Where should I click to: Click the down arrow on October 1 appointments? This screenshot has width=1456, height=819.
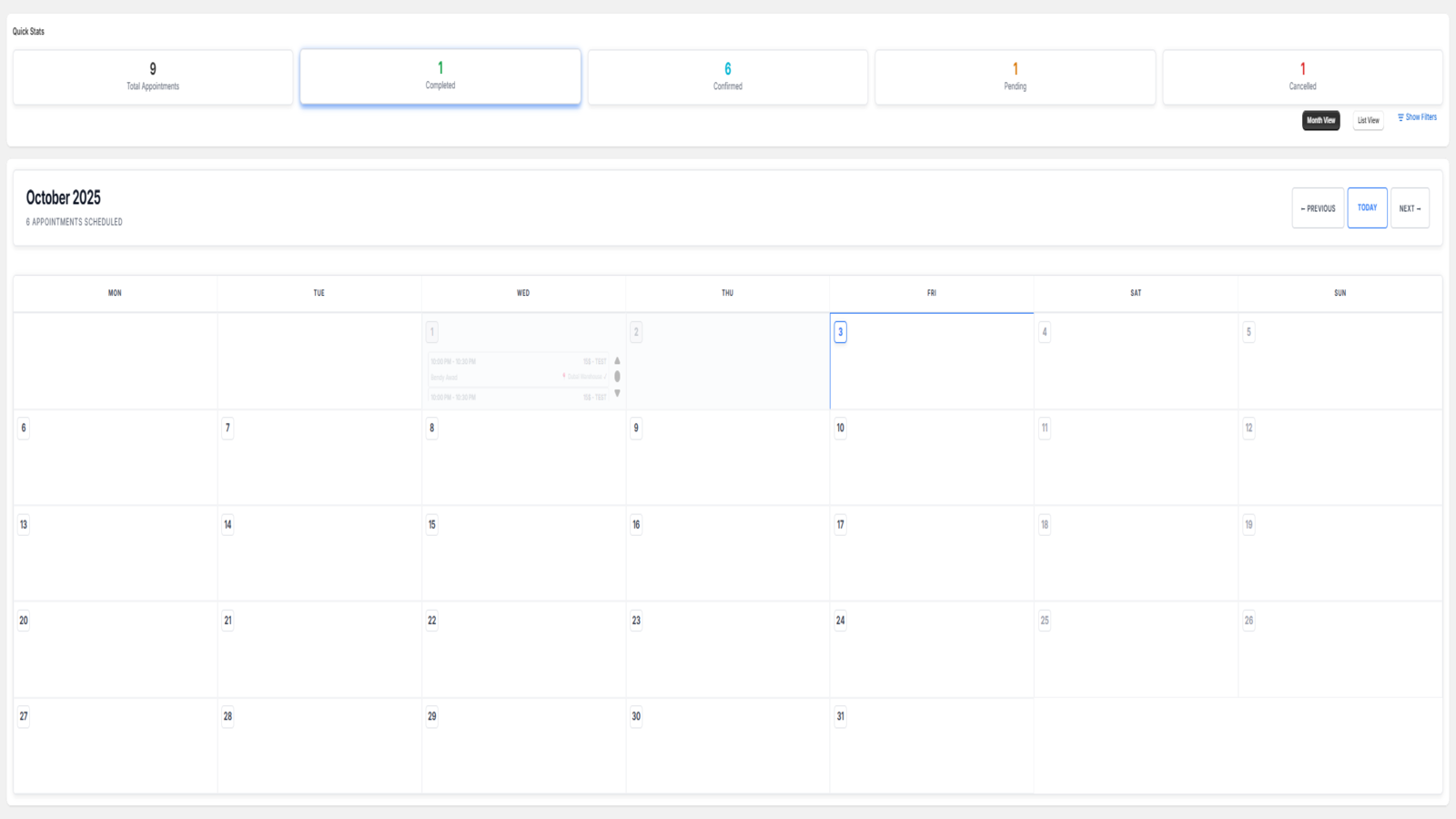617,393
